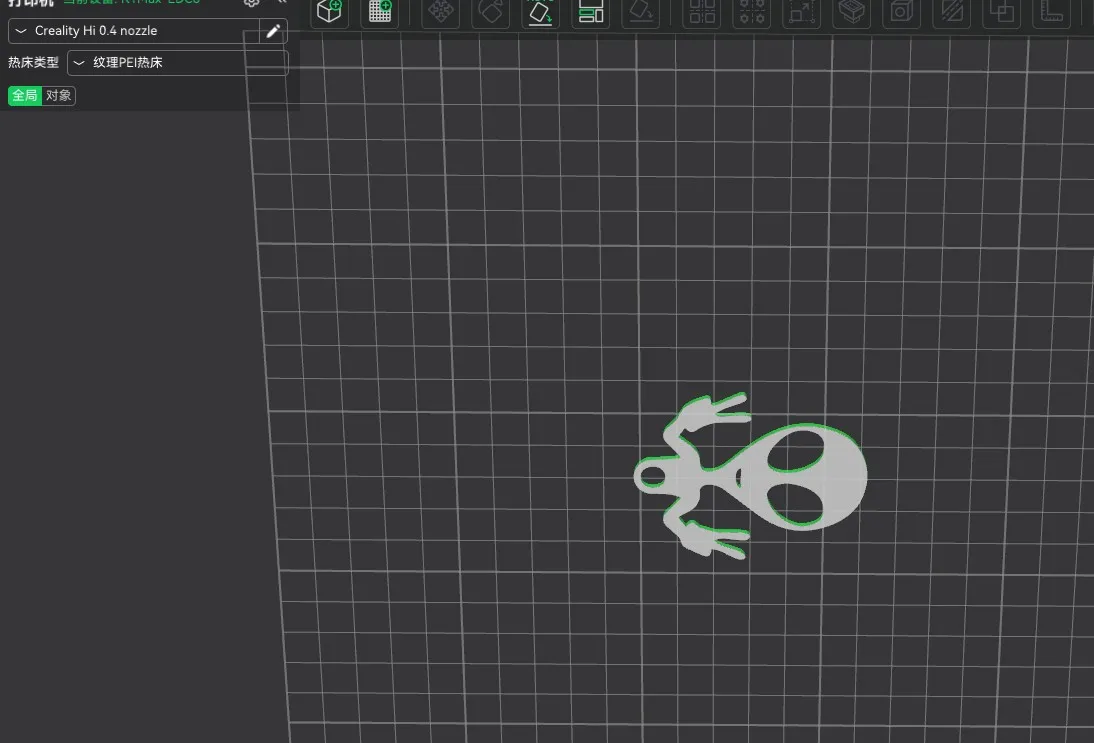Click the Split to objects icon

click(702, 11)
